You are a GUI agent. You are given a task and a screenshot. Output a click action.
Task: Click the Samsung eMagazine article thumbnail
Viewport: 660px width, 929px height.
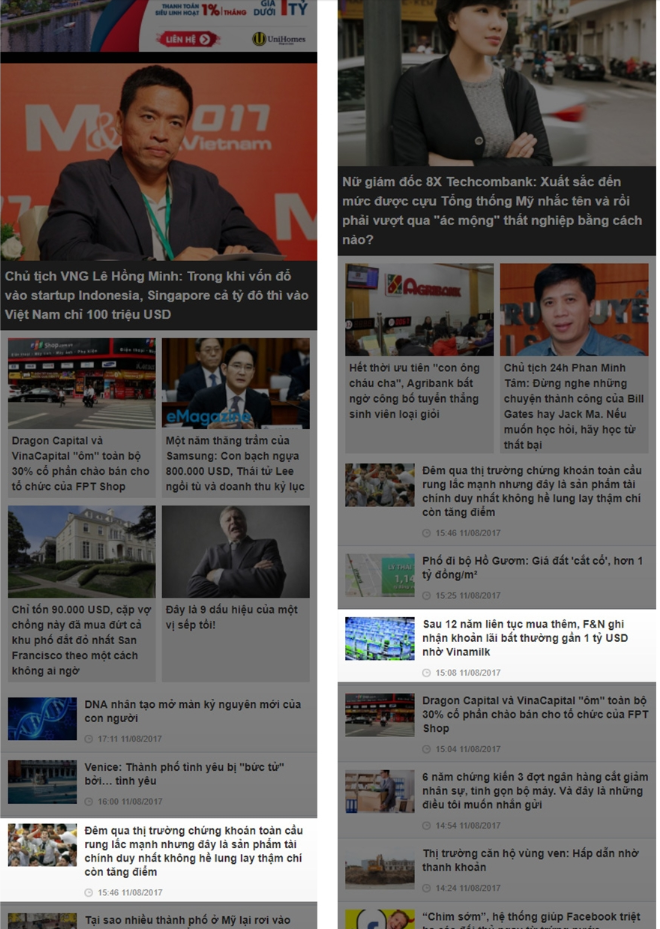click(236, 383)
